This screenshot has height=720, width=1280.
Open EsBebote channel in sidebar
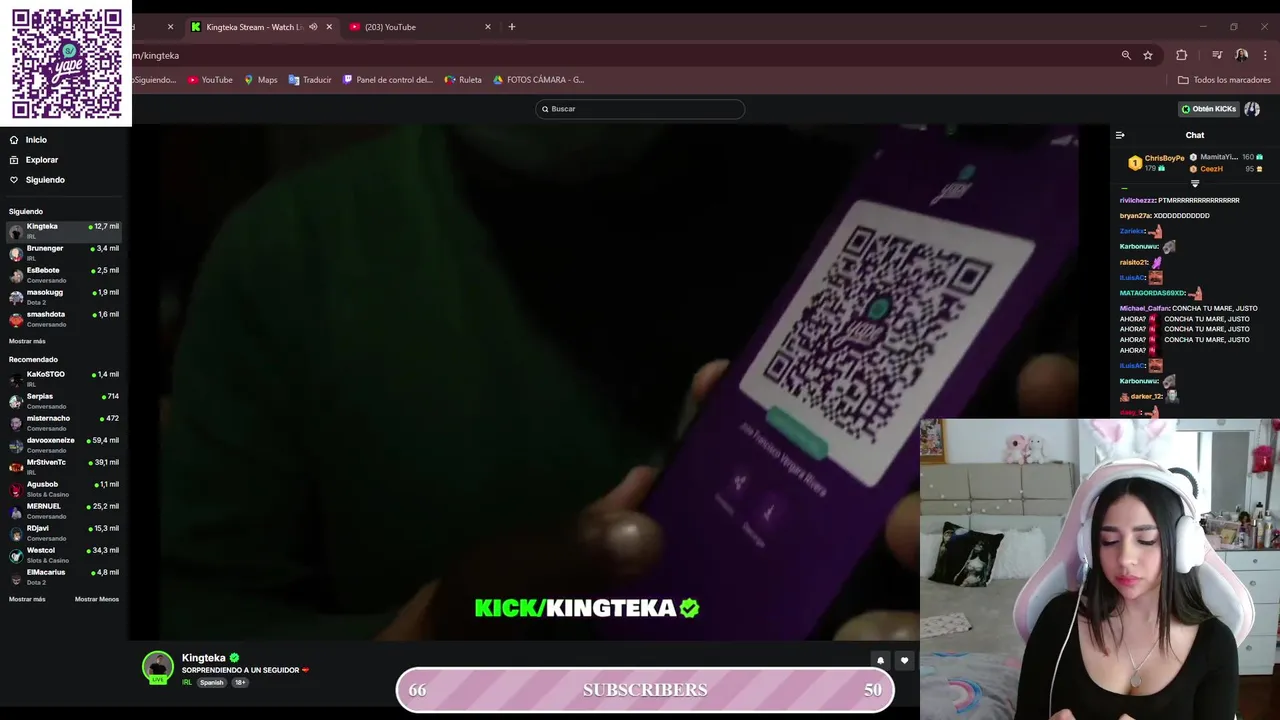click(64, 275)
